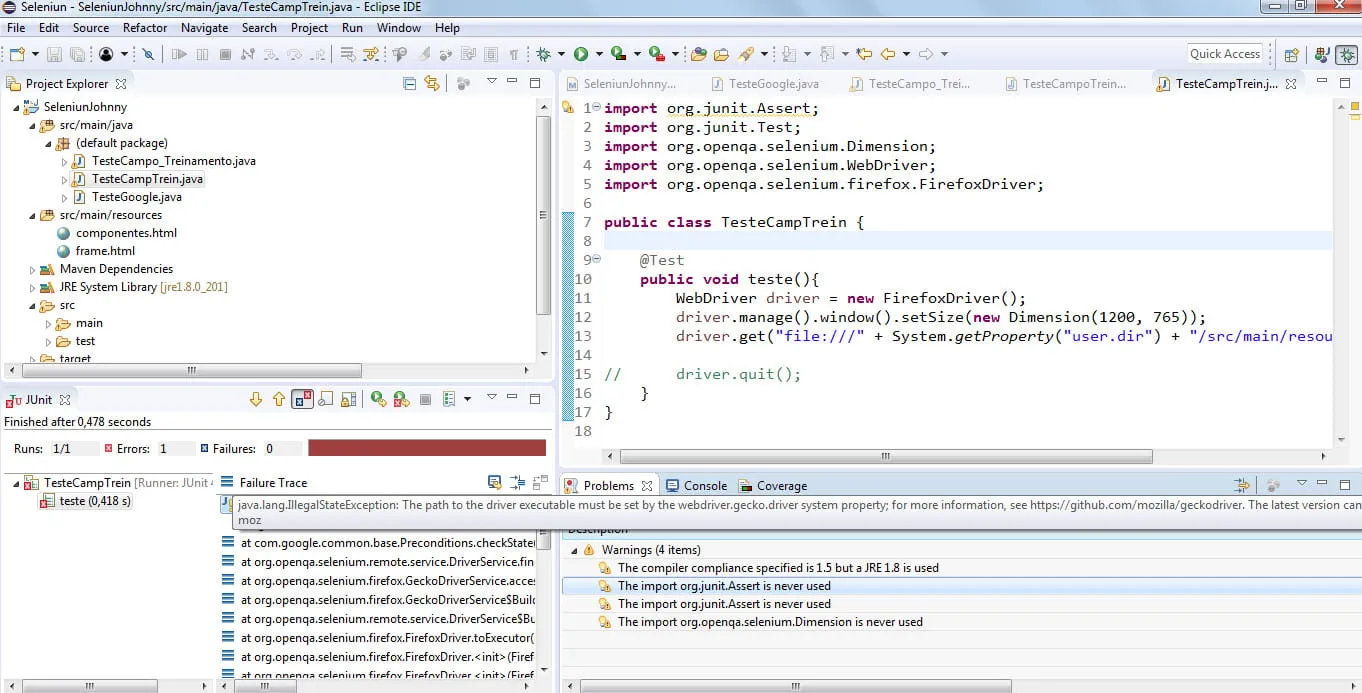Collapse the Warnings (4 items) group
1362x693 pixels.
[x=574, y=550]
